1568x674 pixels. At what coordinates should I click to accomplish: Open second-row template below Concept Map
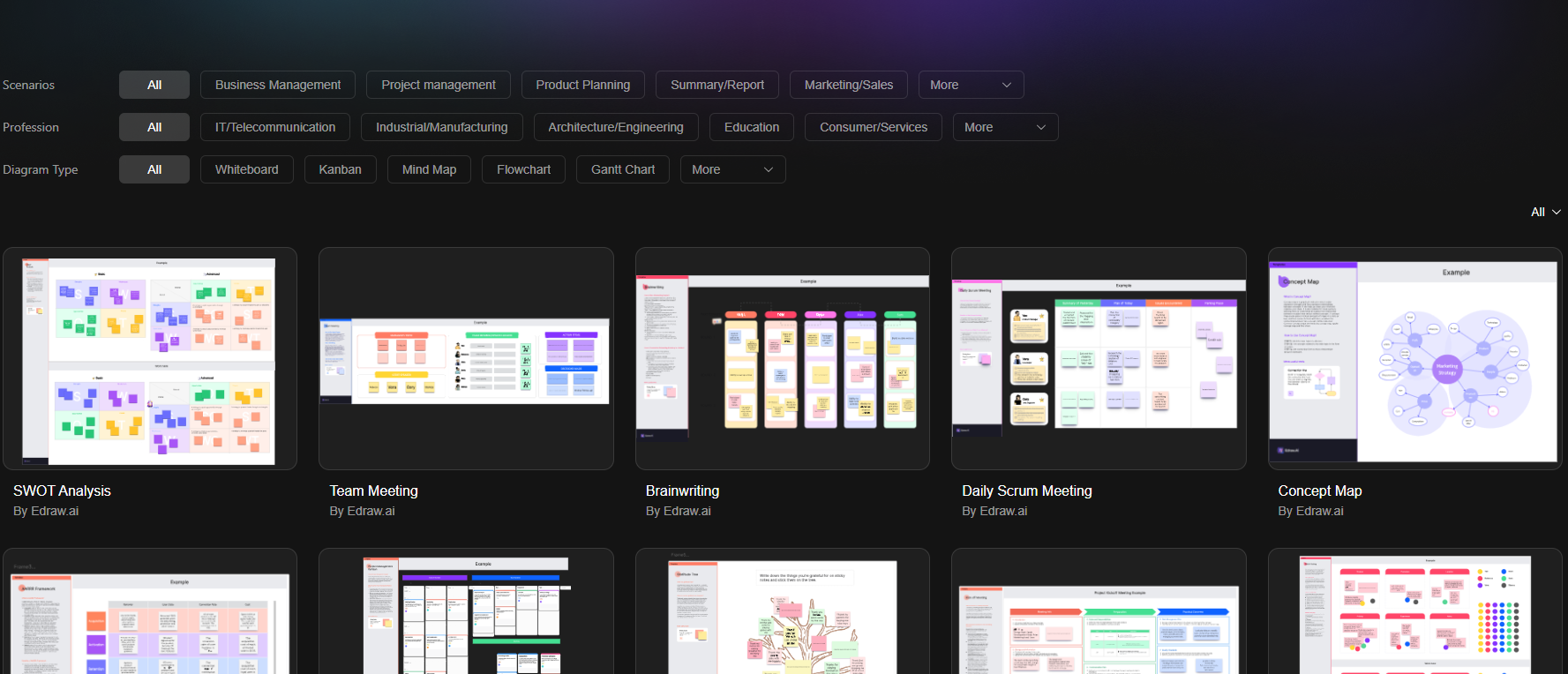(x=1415, y=611)
